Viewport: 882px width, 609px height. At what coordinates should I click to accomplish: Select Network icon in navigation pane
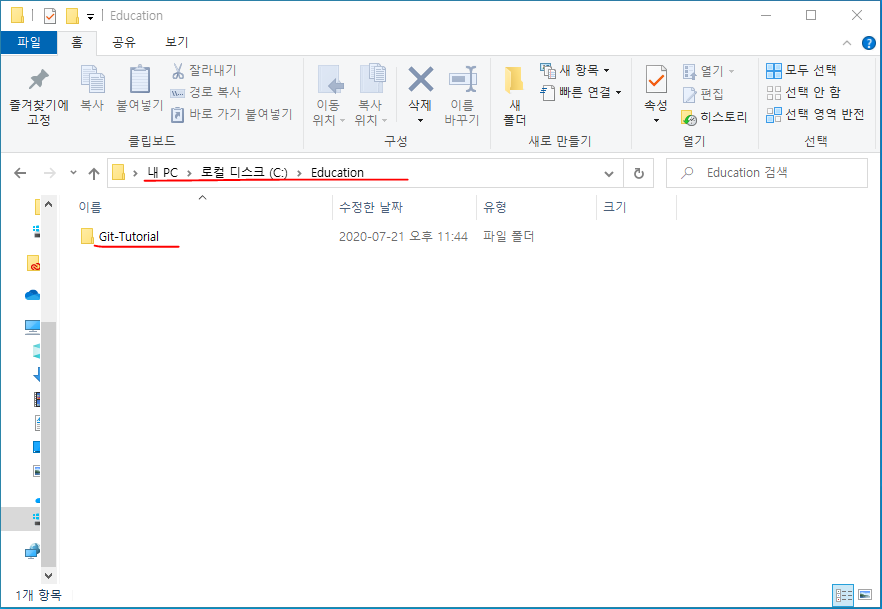pos(33,551)
